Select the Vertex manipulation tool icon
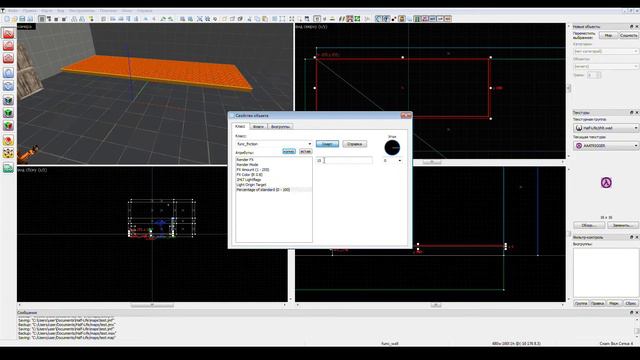This screenshot has height=360, width=640. click(8, 153)
